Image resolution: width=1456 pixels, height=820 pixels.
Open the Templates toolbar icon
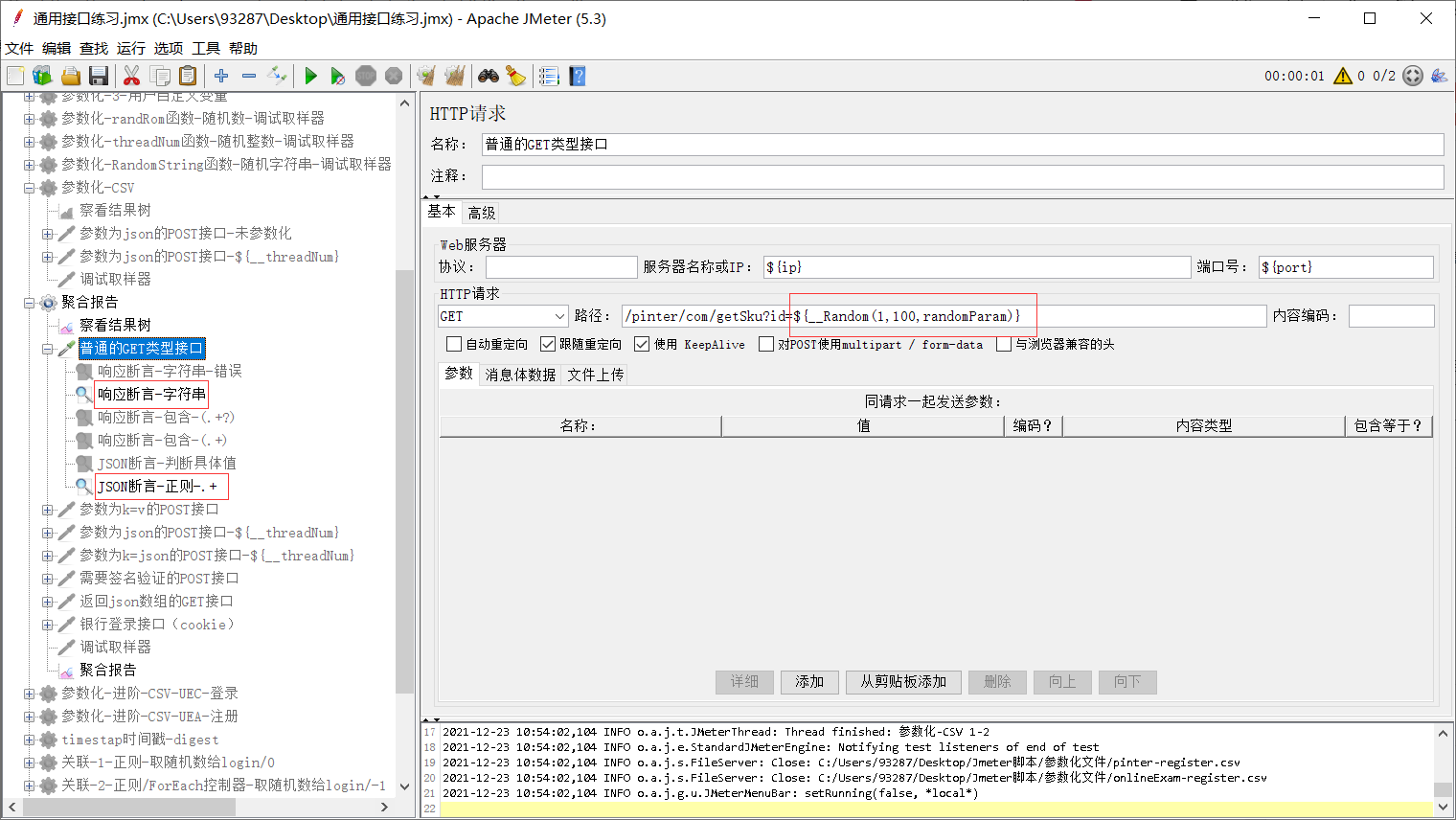point(42,76)
